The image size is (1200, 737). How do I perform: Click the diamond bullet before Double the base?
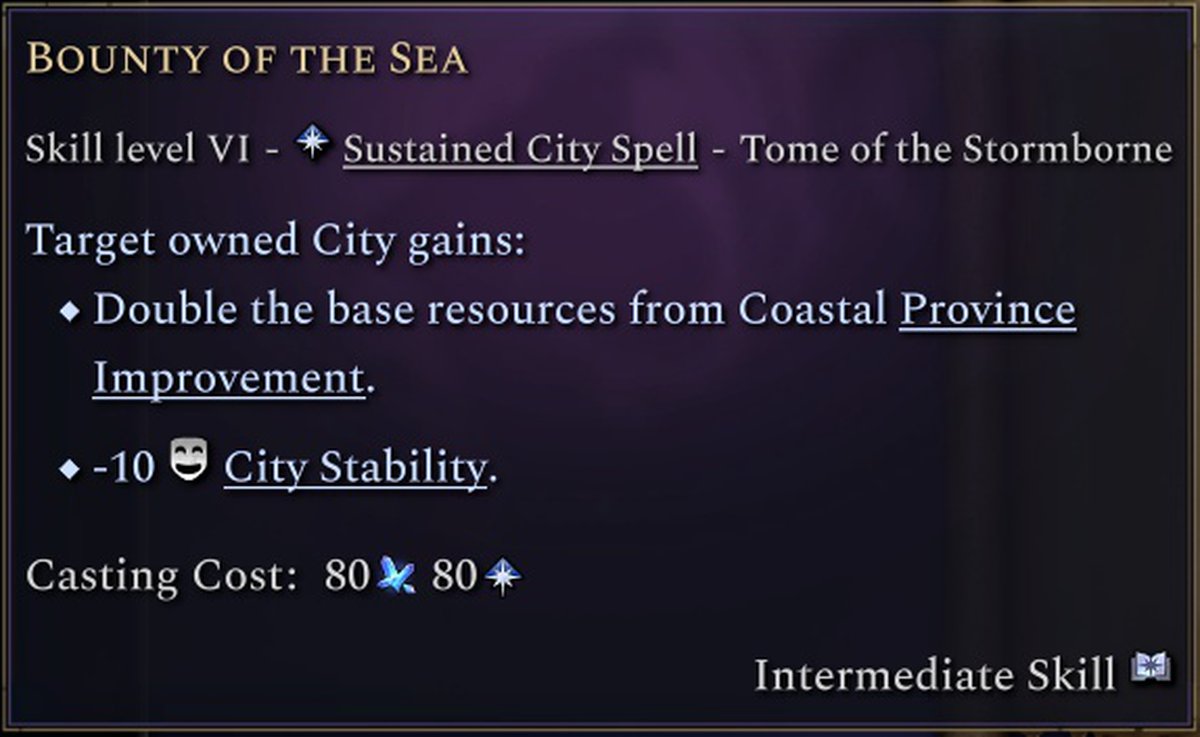click(69, 312)
